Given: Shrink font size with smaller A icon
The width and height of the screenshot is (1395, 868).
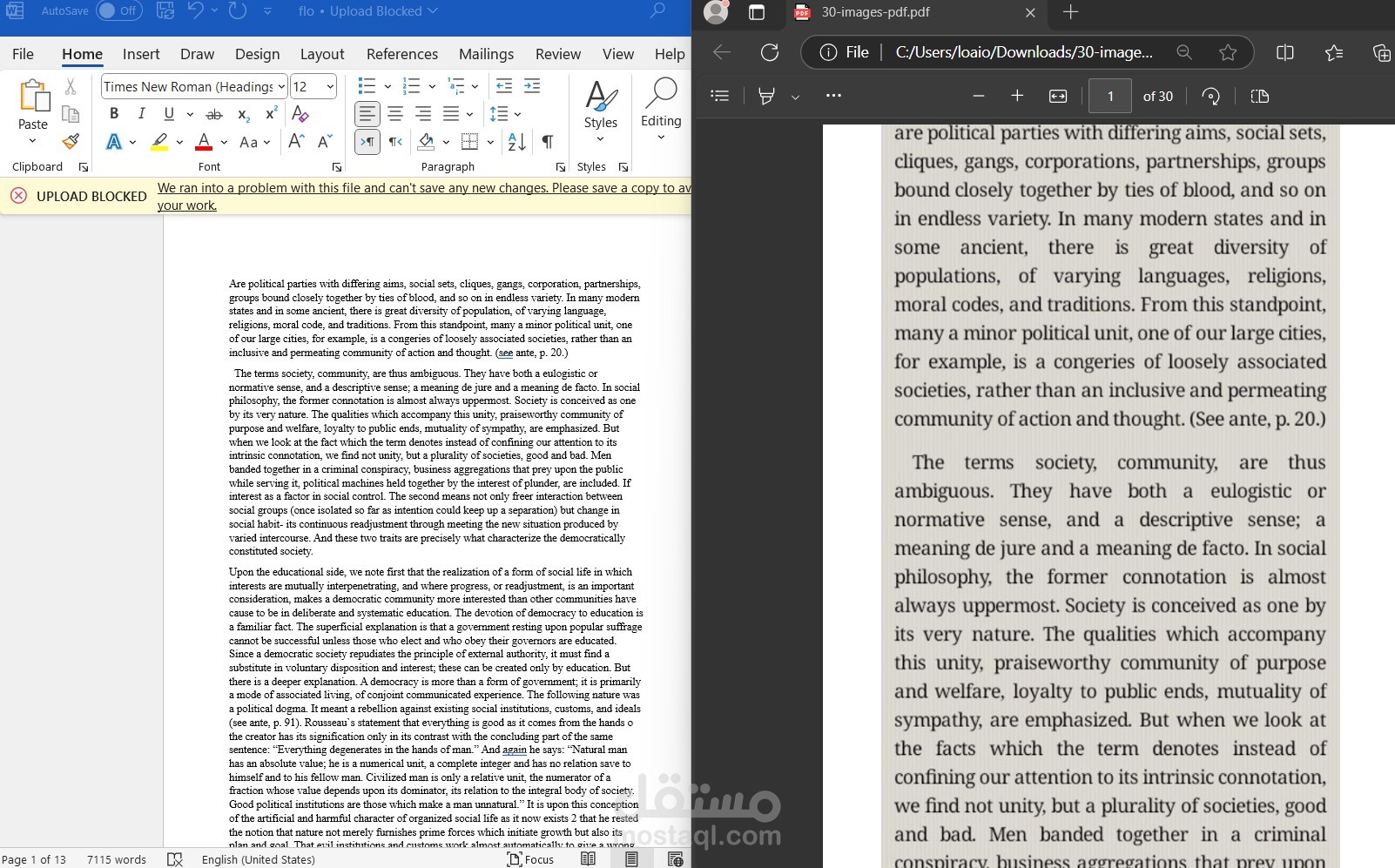Looking at the screenshot, I should pyautogui.click(x=325, y=141).
